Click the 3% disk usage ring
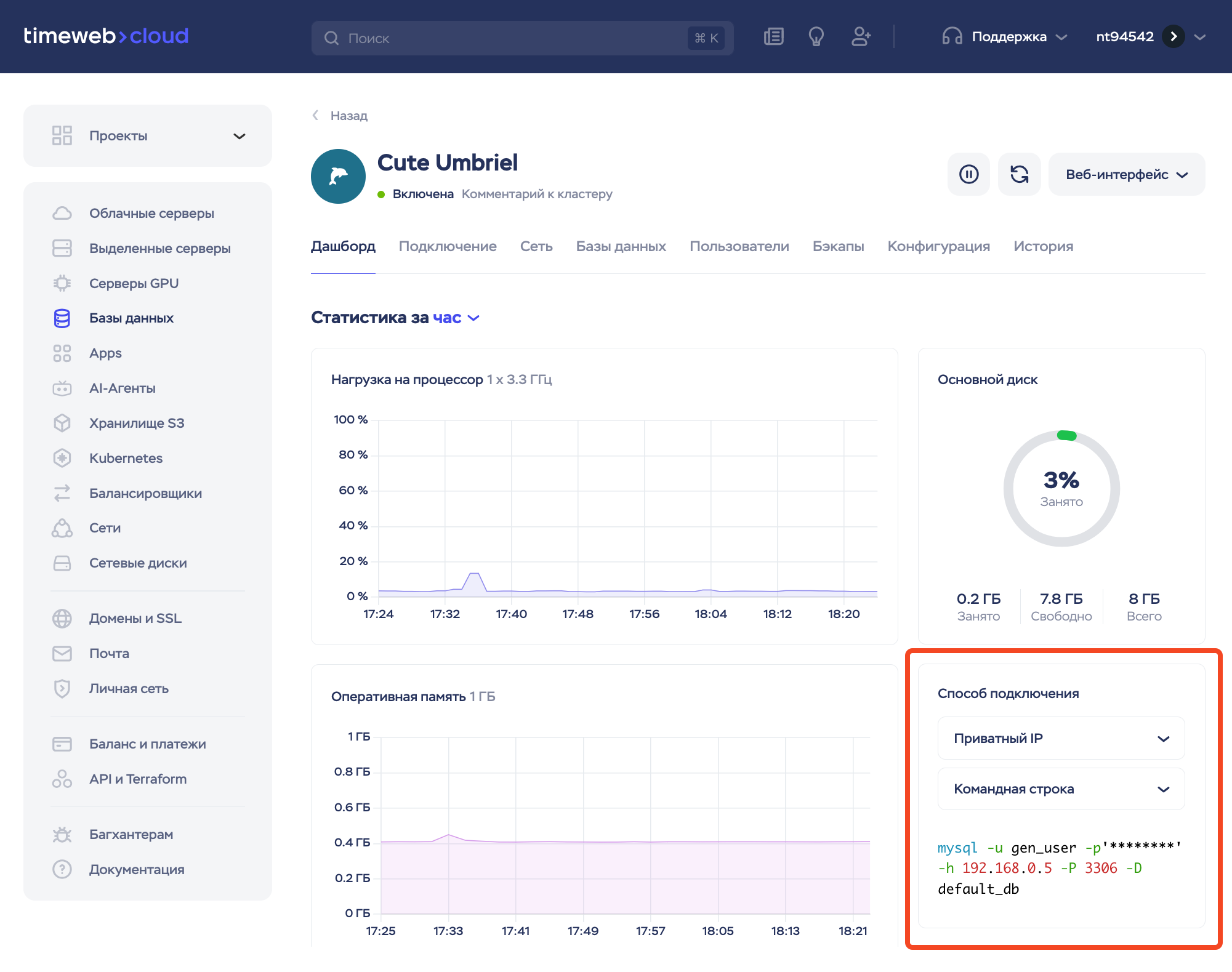This screenshot has height=972, width=1232. (x=1061, y=488)
